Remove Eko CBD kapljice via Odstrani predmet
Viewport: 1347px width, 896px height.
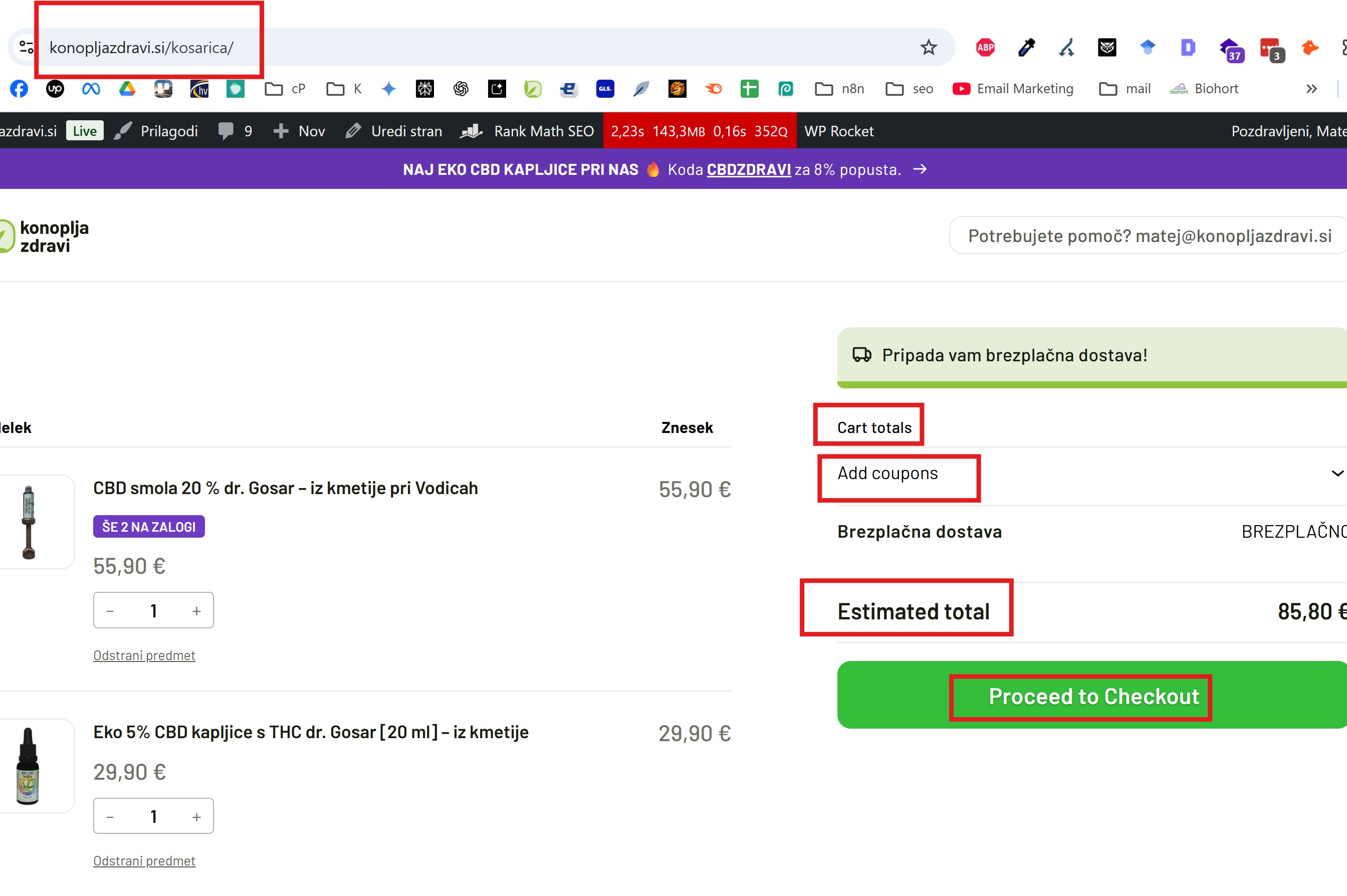[144, 861]
